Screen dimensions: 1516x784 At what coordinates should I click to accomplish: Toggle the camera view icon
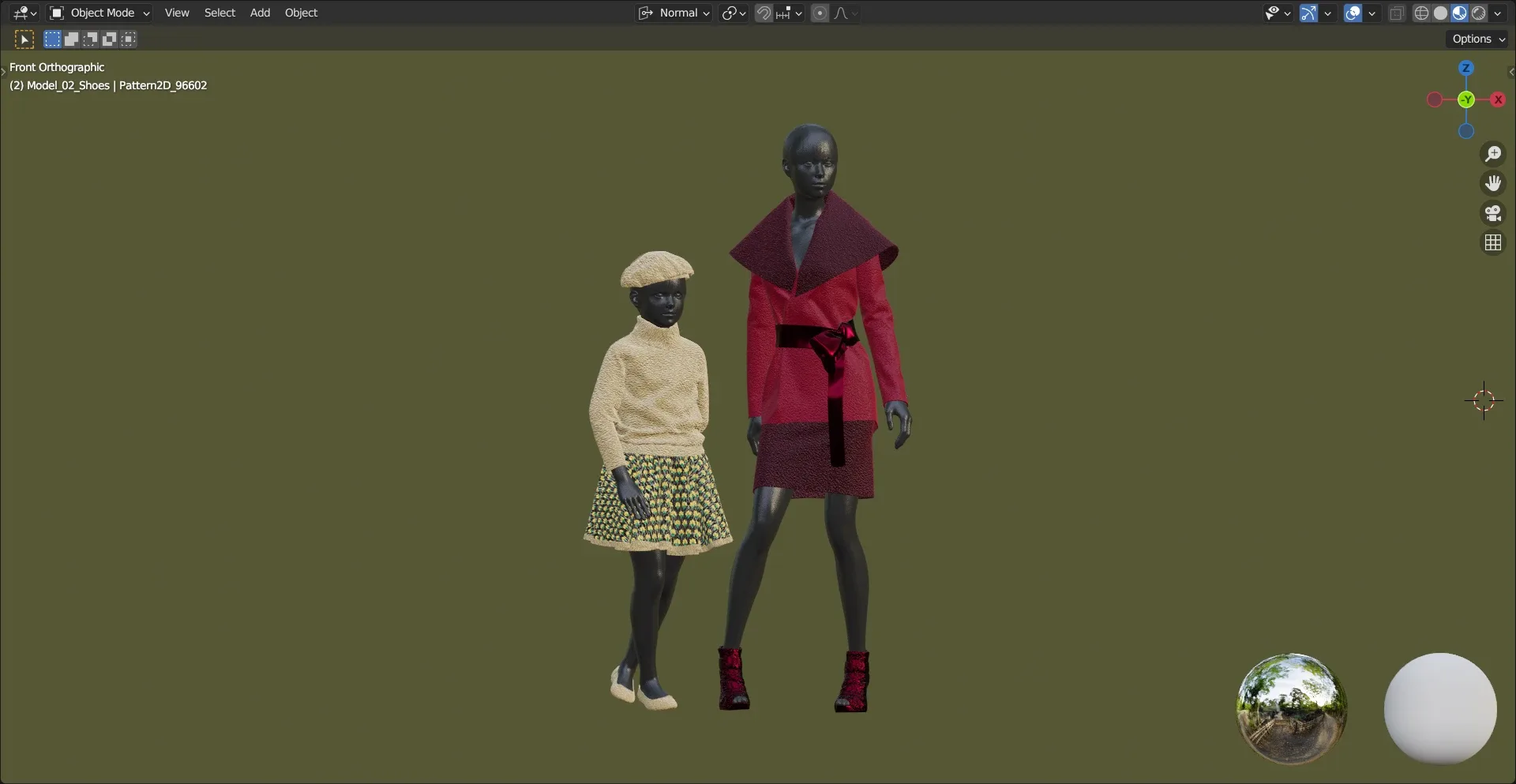(1492, 213)
